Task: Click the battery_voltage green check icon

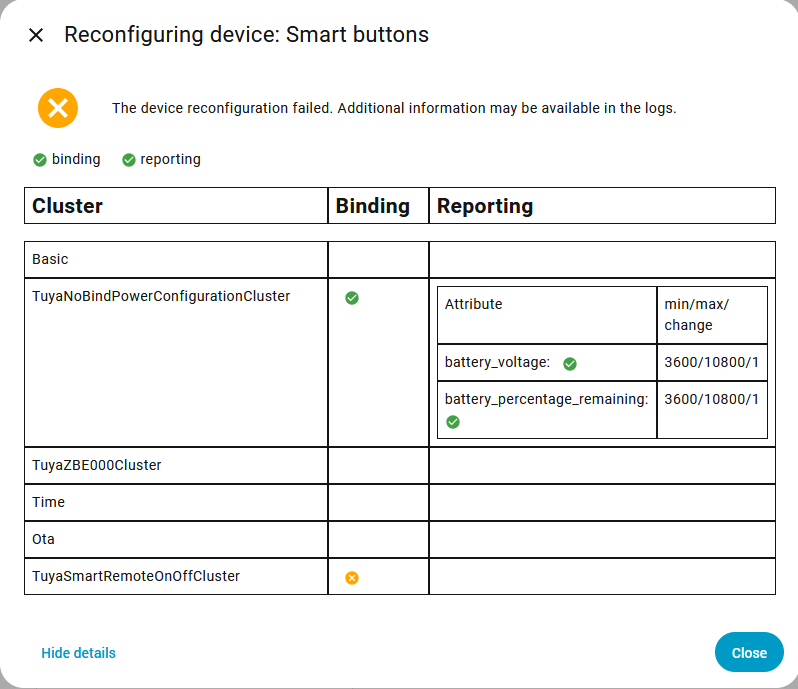Action: point(570,363)
